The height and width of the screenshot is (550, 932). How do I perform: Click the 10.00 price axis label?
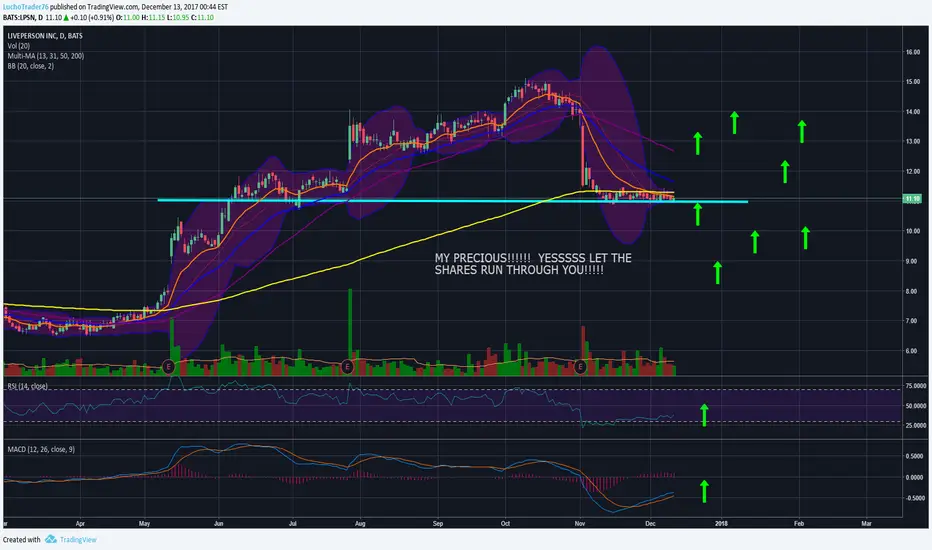[x=912, y=231]
